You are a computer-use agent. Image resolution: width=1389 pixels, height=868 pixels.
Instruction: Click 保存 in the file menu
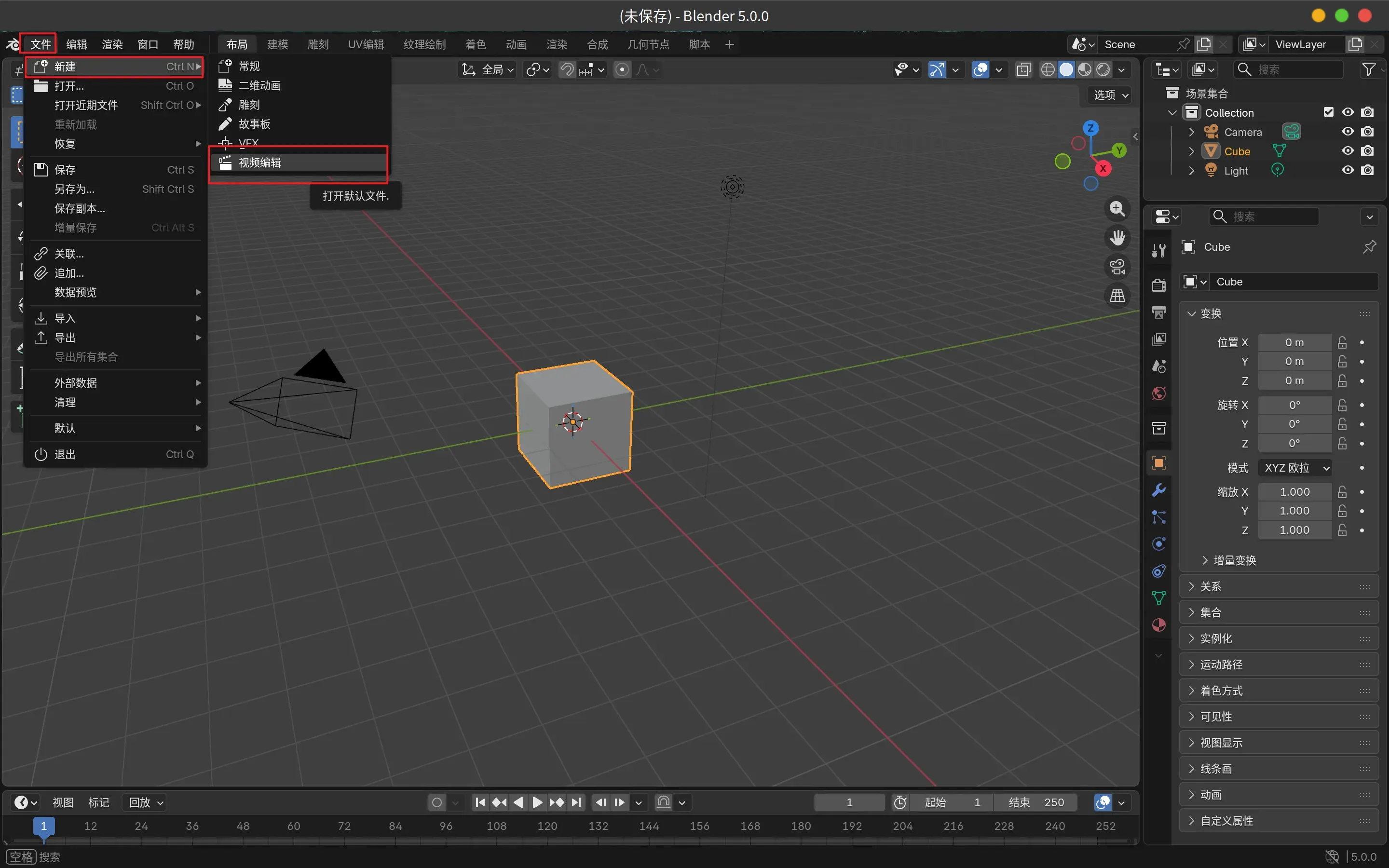pyautogui.click(x=65, y=170)
